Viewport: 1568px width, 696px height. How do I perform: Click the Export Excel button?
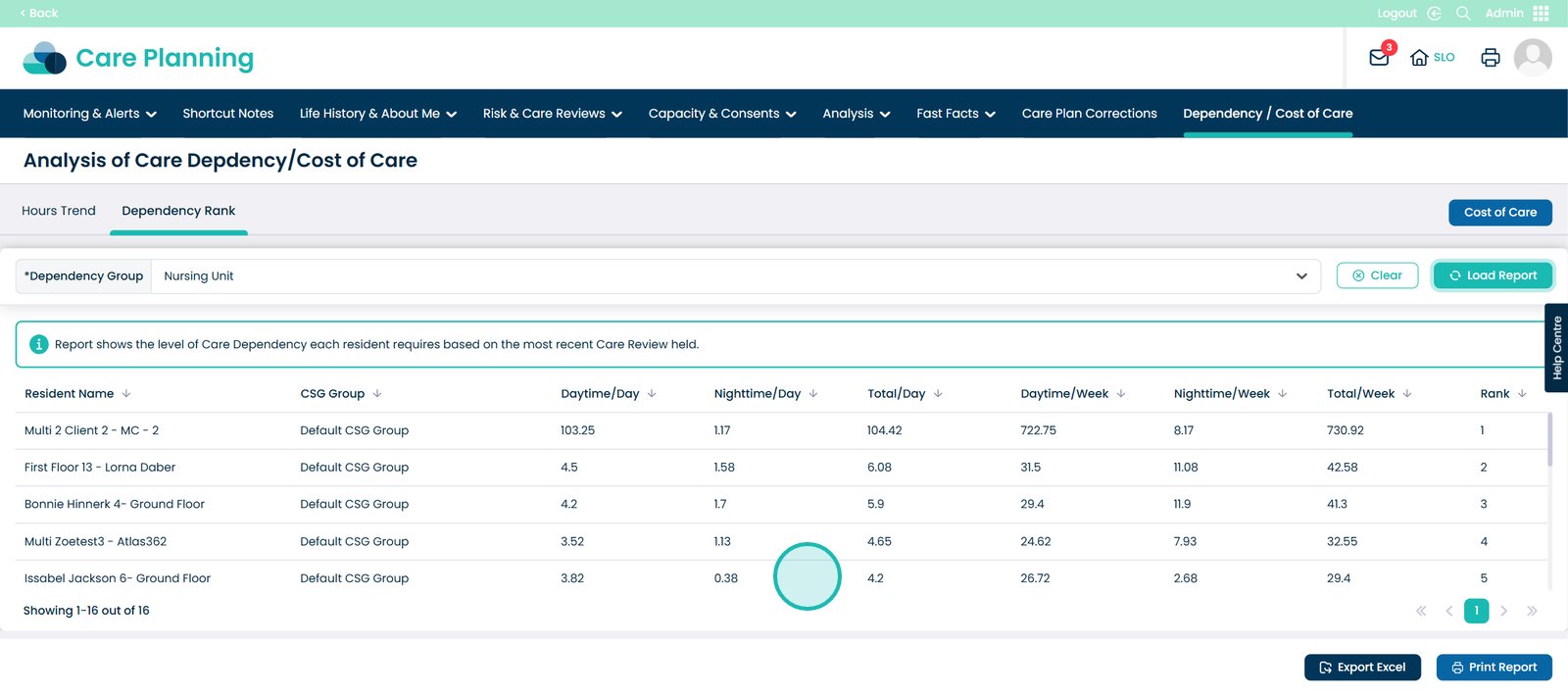click(x=1361, y=668)
